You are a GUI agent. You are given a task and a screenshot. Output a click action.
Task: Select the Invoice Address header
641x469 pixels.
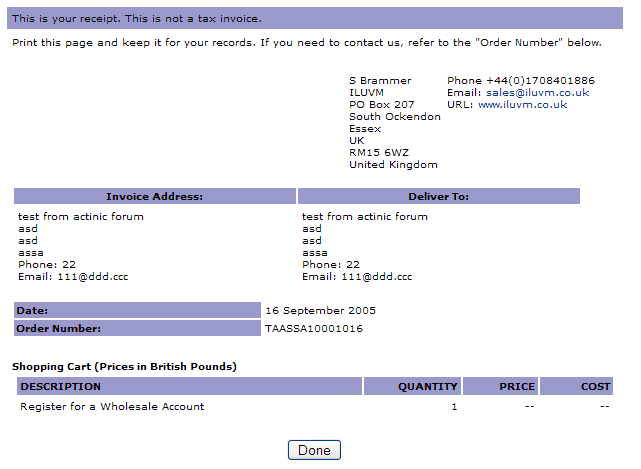coord(154,197)
